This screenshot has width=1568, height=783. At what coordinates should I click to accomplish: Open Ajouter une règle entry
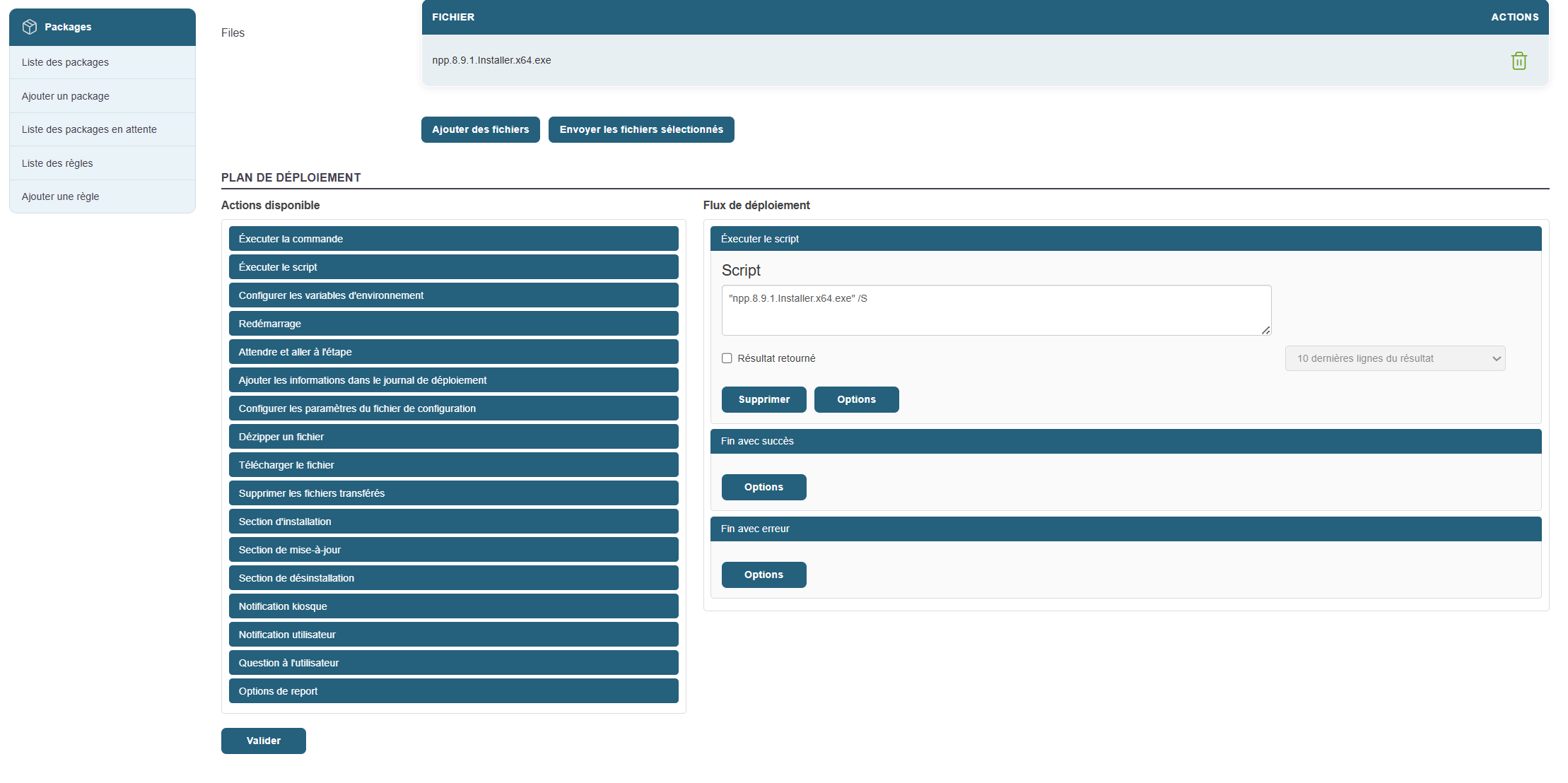(60, 196)
